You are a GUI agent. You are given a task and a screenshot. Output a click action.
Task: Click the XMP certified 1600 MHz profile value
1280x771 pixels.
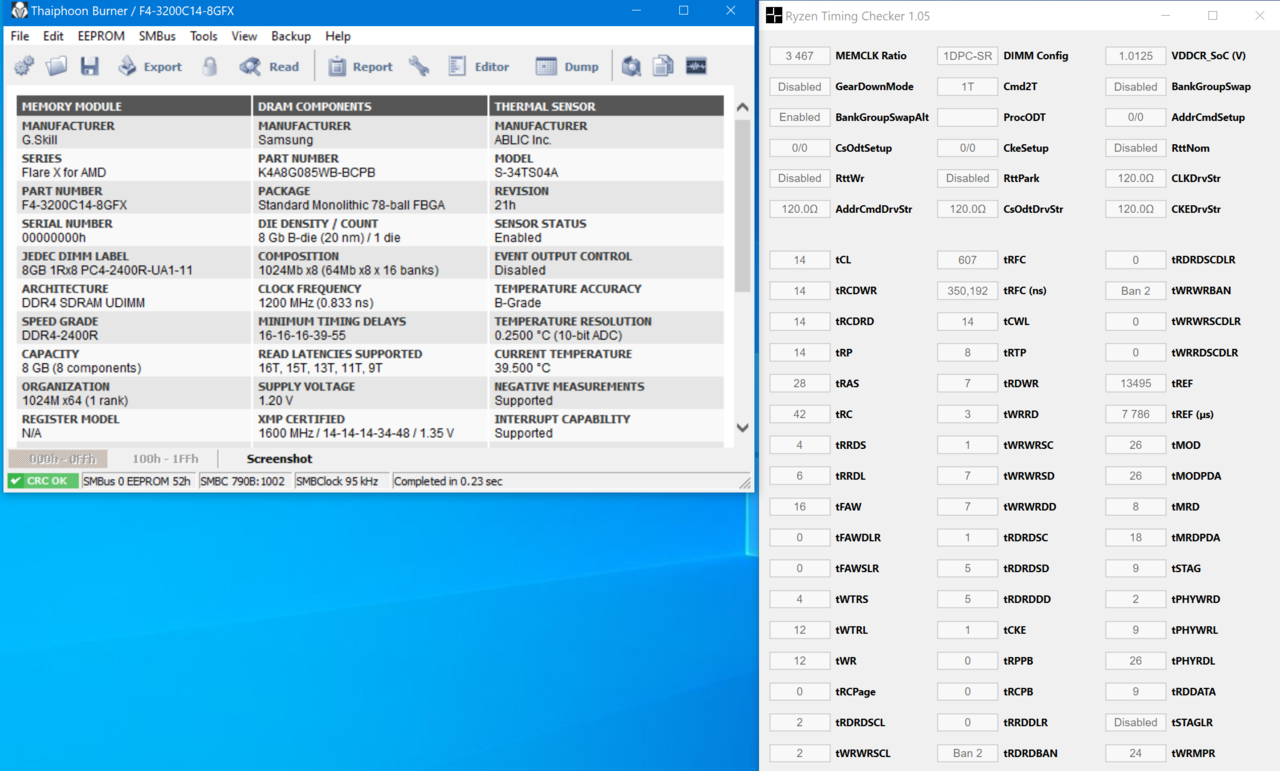356,433
